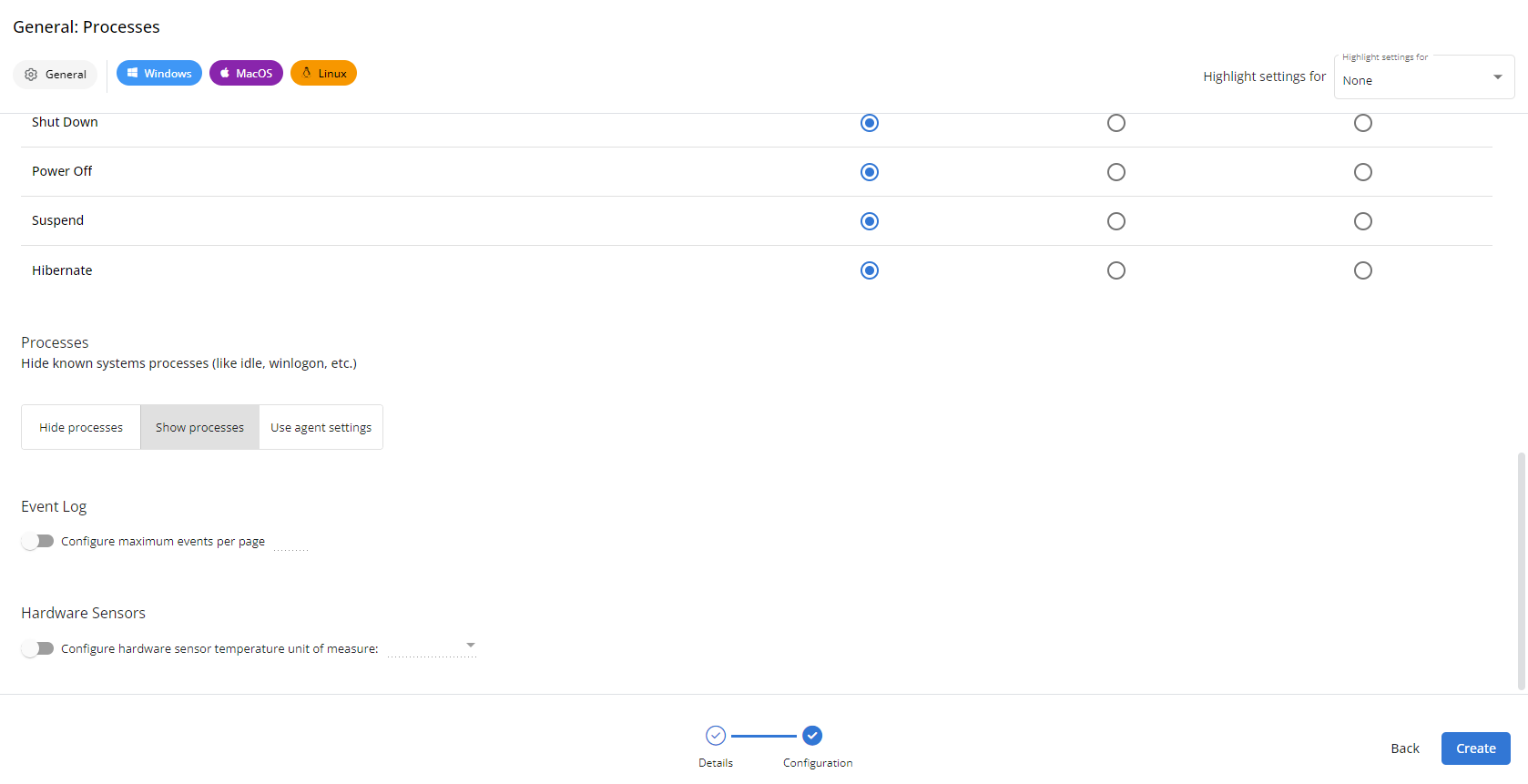Click the Windows platform icon badge
Image resolution: width=1528 pixels, height=784 pixels.
pos(131,72)
